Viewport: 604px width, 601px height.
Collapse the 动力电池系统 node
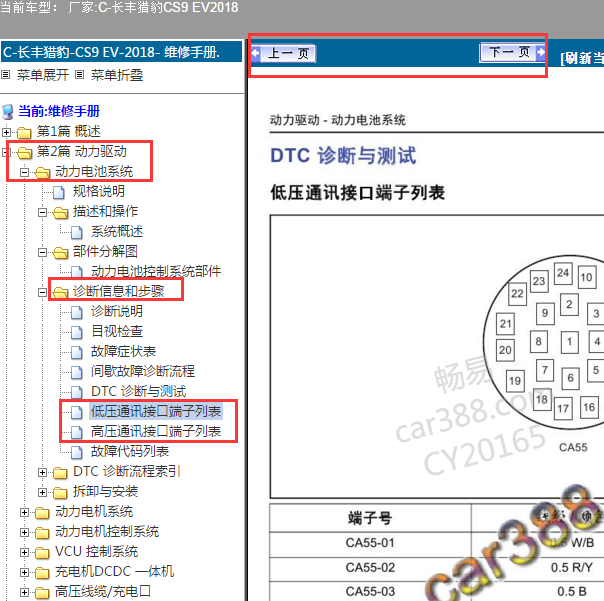click(x=24, y=172)
